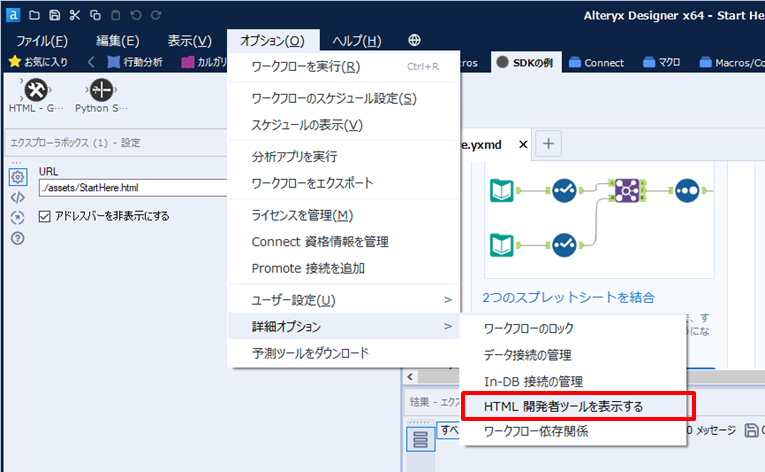Toggle アドレスバーを非表示にする checkbox
Image resolution: width=765 pixels, height=472 pixels.
tap(44, 216)
